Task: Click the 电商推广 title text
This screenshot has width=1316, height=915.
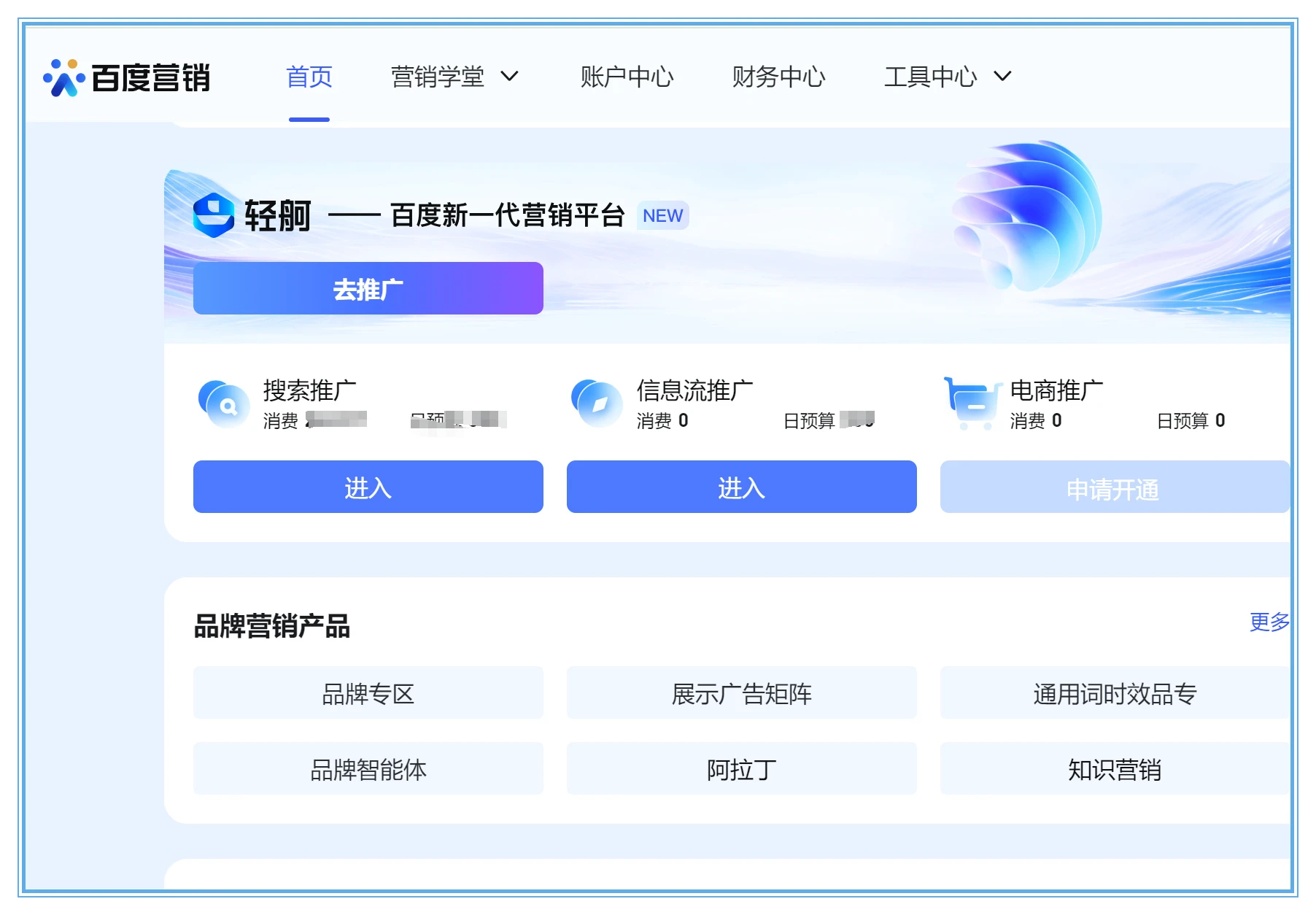Action: pyautogui.click(x=1056, y=390)
